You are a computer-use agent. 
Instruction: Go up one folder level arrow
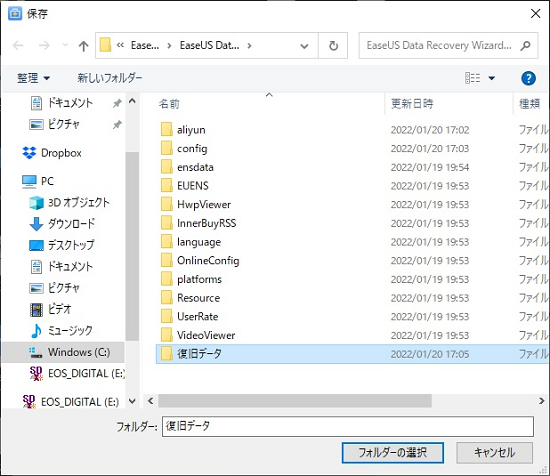83,46
